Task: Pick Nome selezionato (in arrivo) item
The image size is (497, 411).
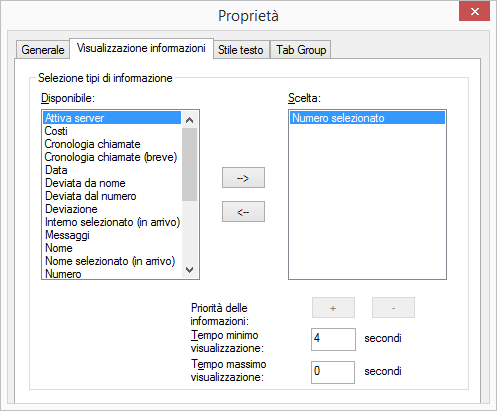Action: (x=112, y=261)
